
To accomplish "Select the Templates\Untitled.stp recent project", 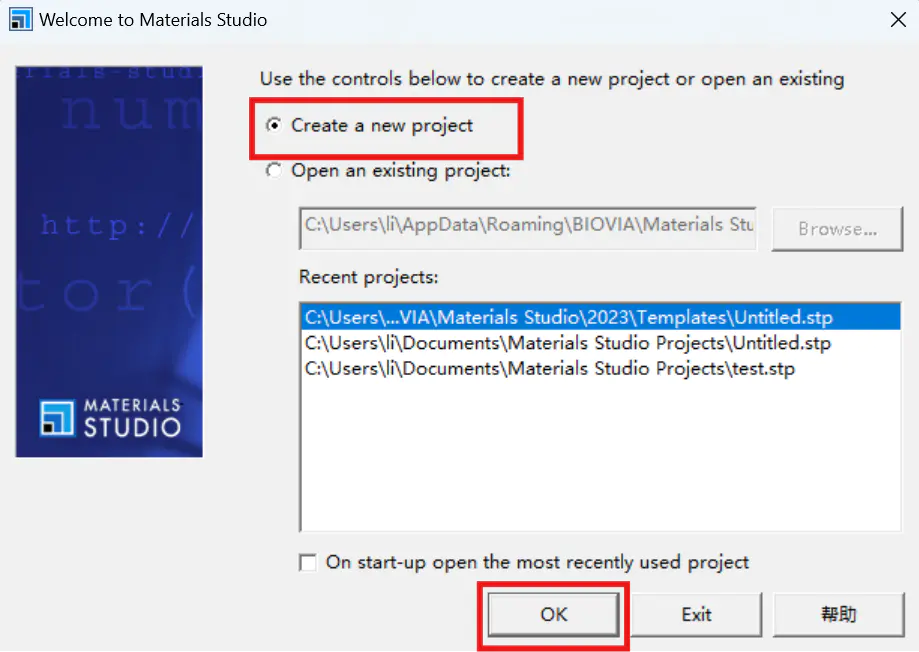I will pos(600,317).
